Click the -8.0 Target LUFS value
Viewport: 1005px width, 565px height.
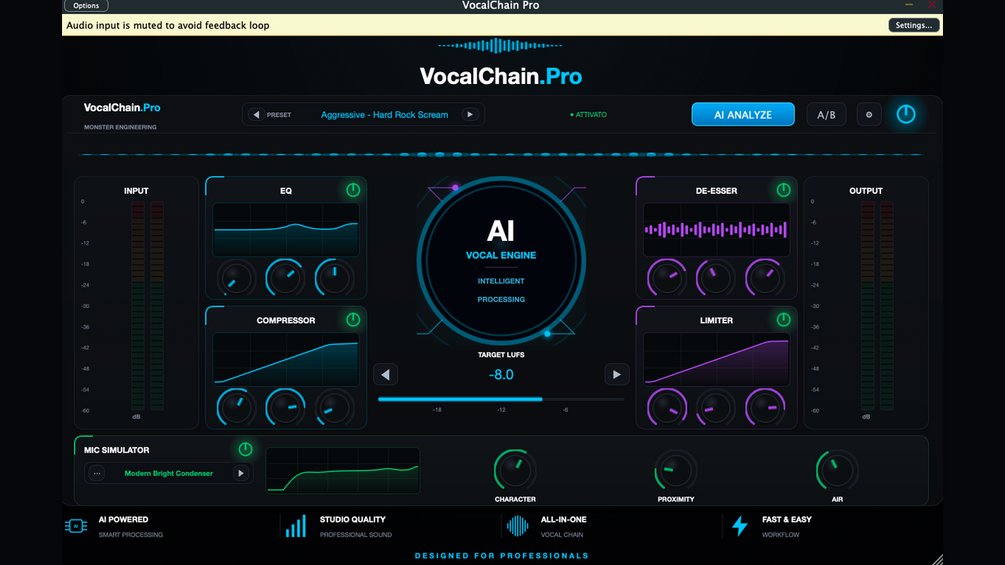coord(501,375)
